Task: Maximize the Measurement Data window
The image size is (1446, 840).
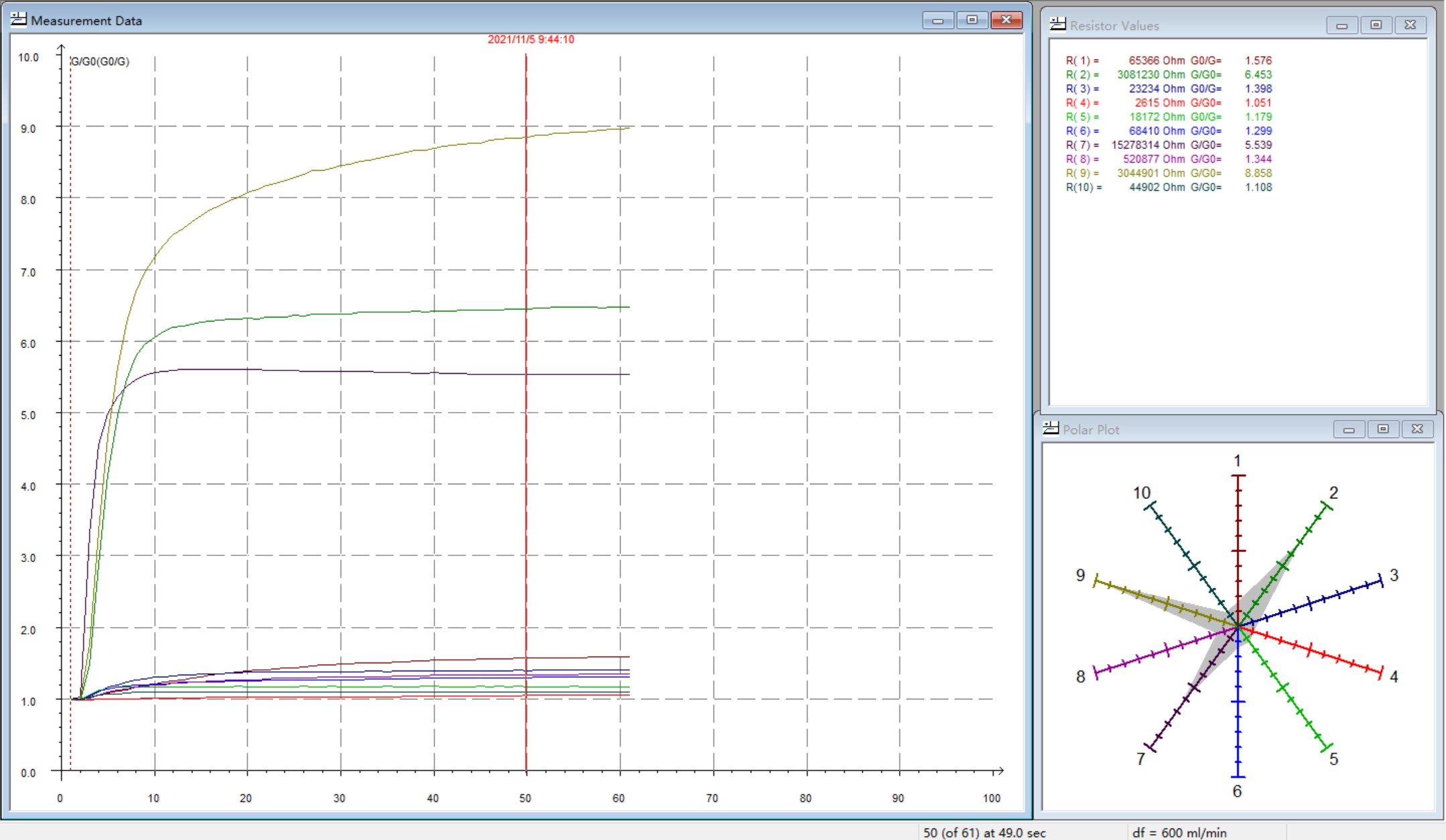Action: (x=972, y=21)
